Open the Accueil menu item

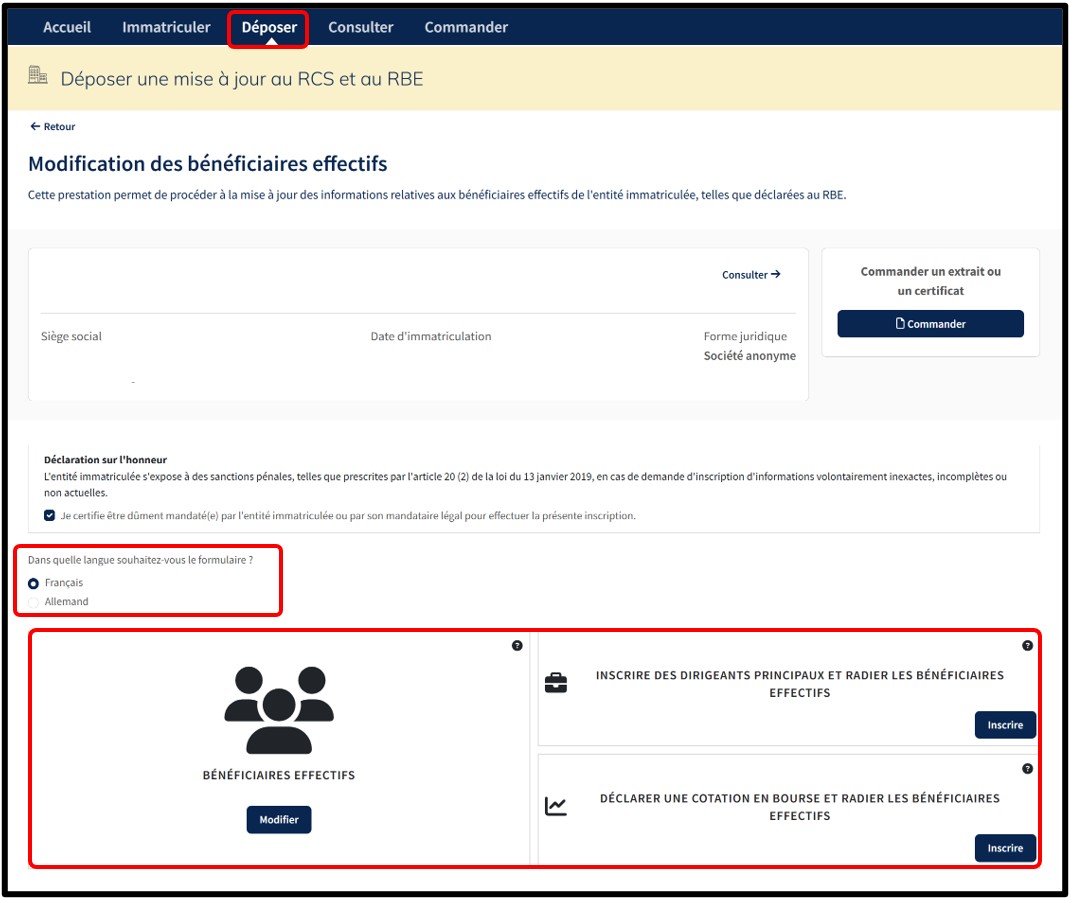point(67,27)
